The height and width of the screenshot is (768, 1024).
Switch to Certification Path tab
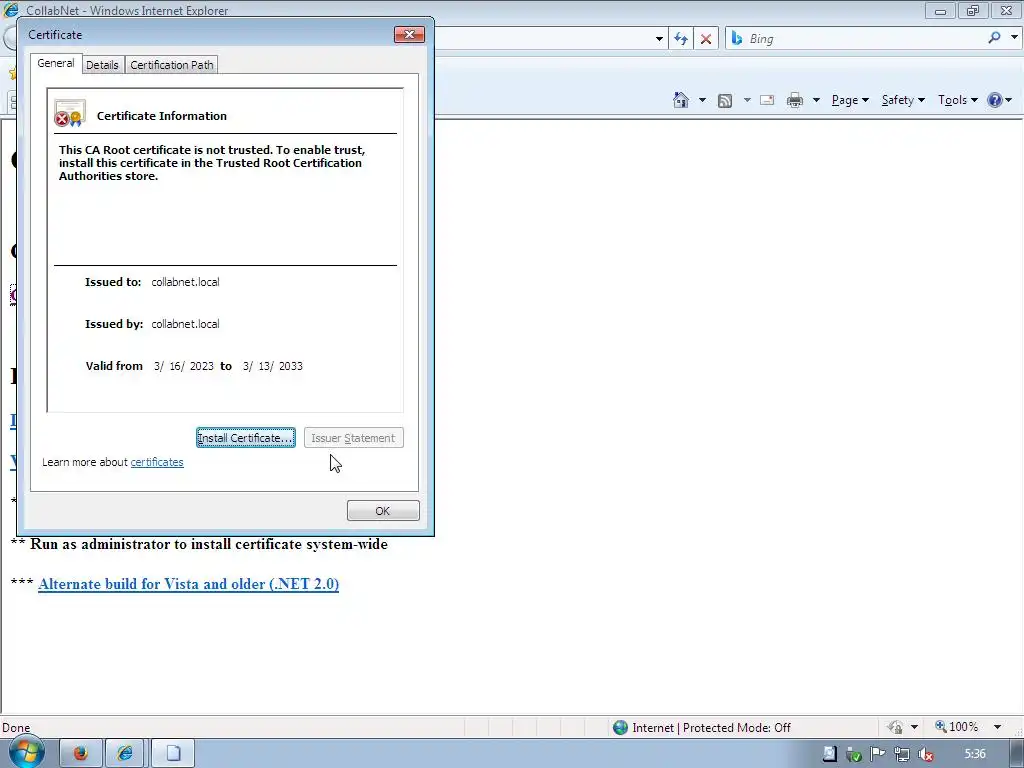point(172,65)
